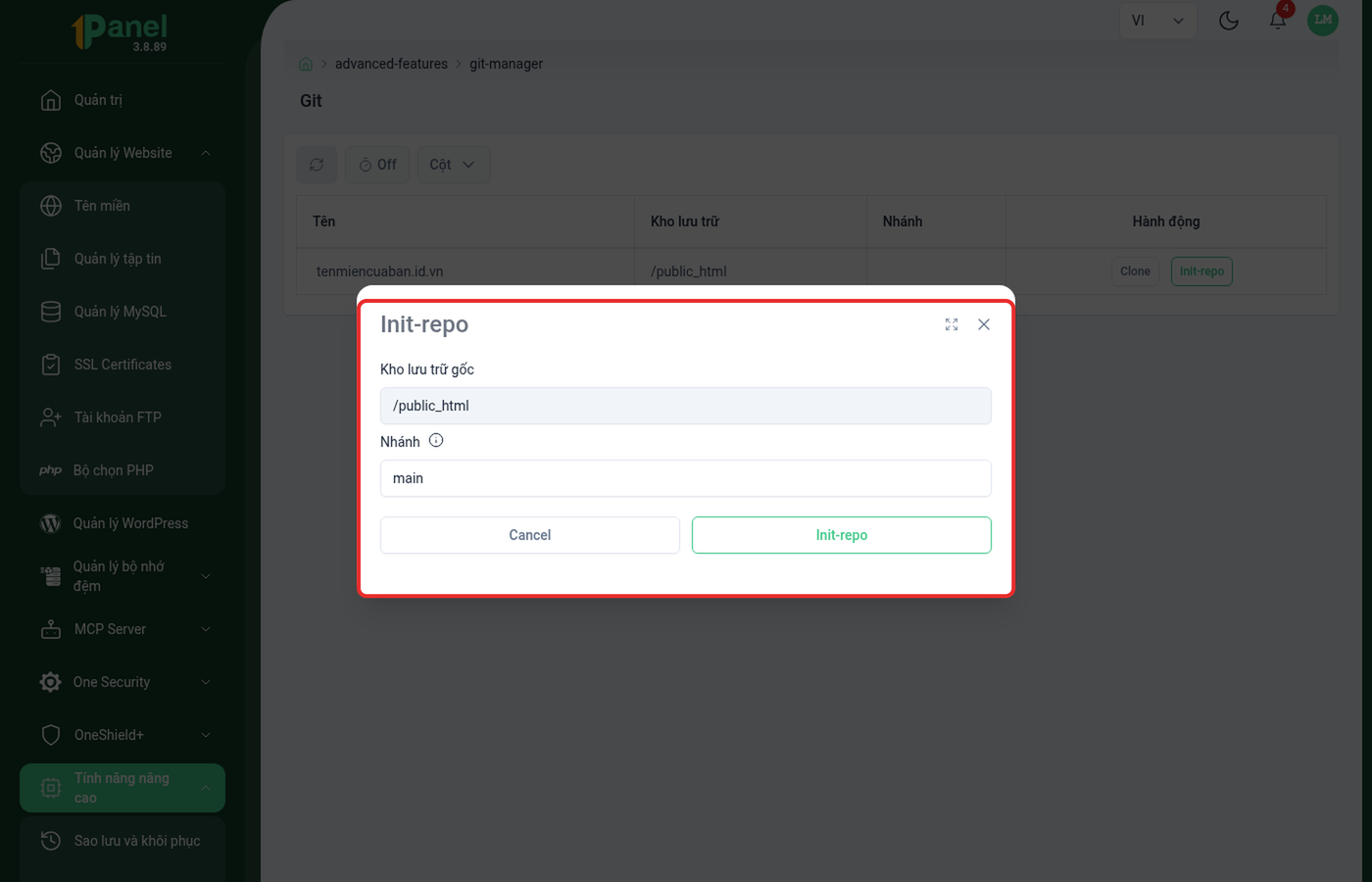Expand the One Security menu

pos(206,682)
